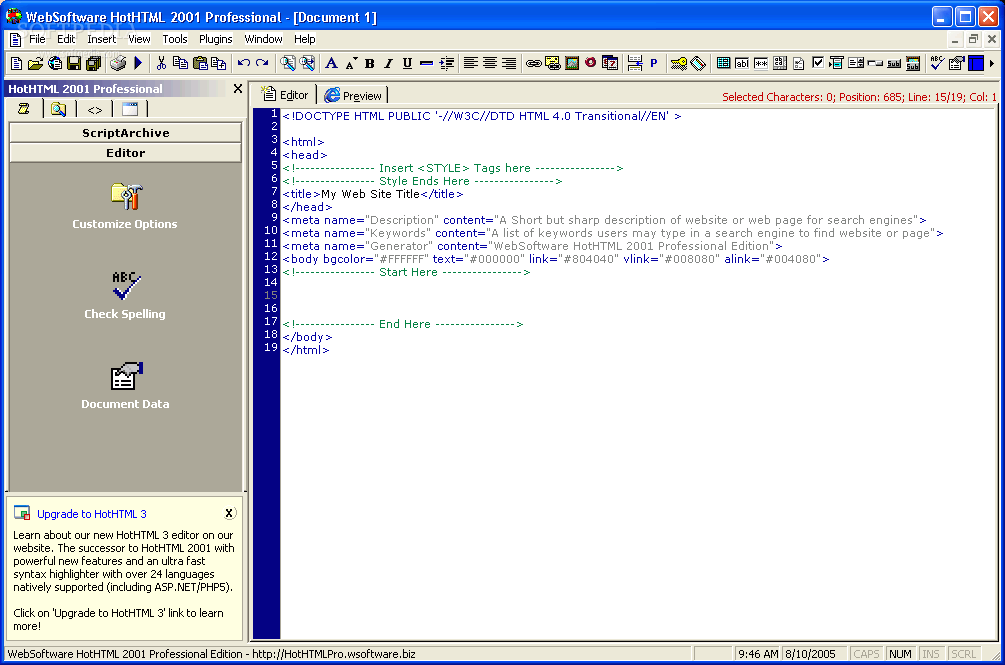Align text right
The width and height of the screenshot is (1005, 665).
point(509,63)
